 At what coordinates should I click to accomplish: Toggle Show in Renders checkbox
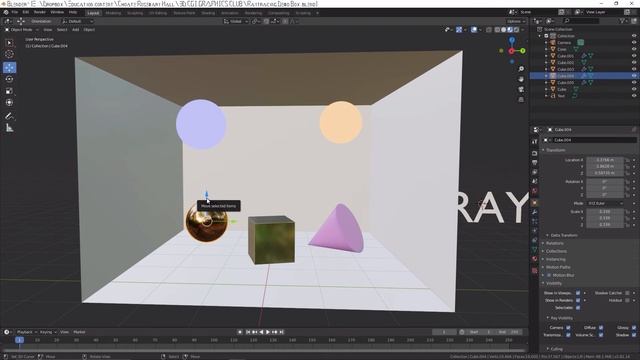click(578, 300)
